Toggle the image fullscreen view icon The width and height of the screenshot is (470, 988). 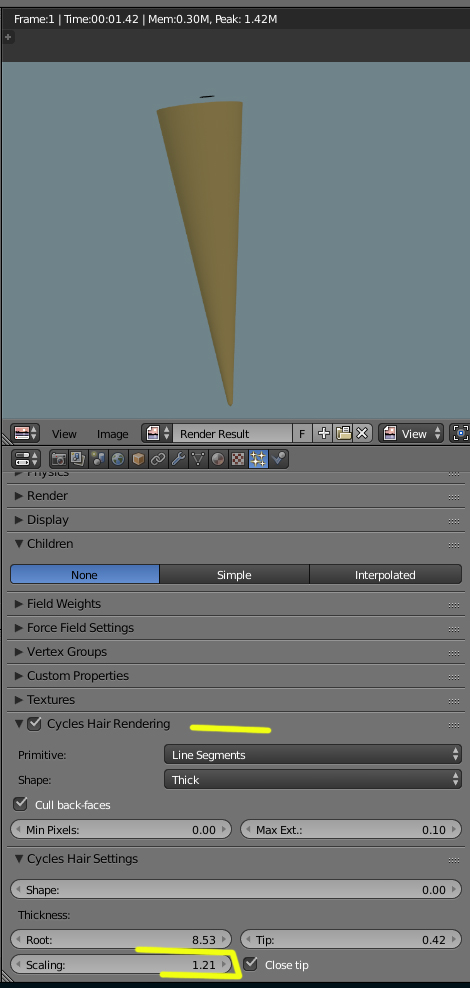461,434
